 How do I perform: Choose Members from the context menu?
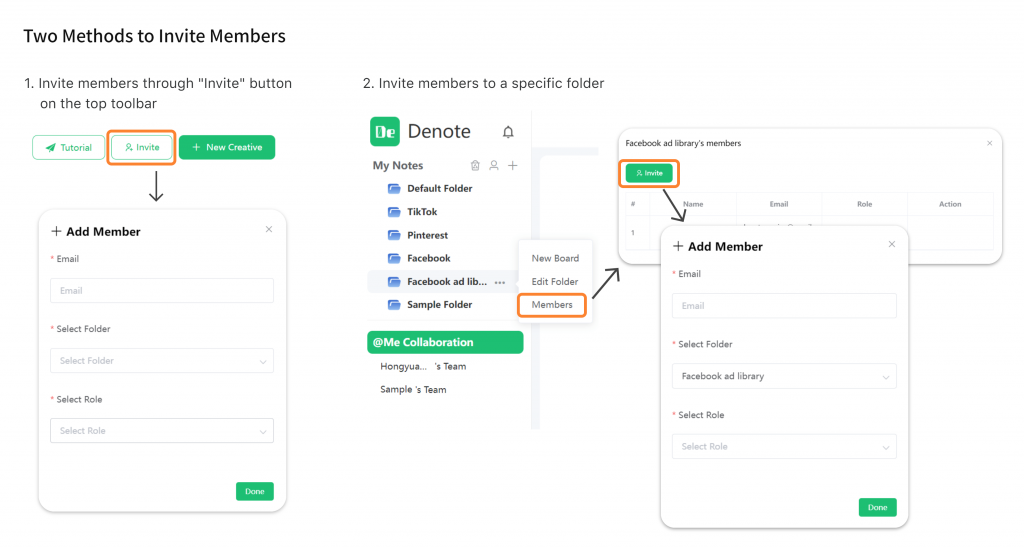click(552, 305)
